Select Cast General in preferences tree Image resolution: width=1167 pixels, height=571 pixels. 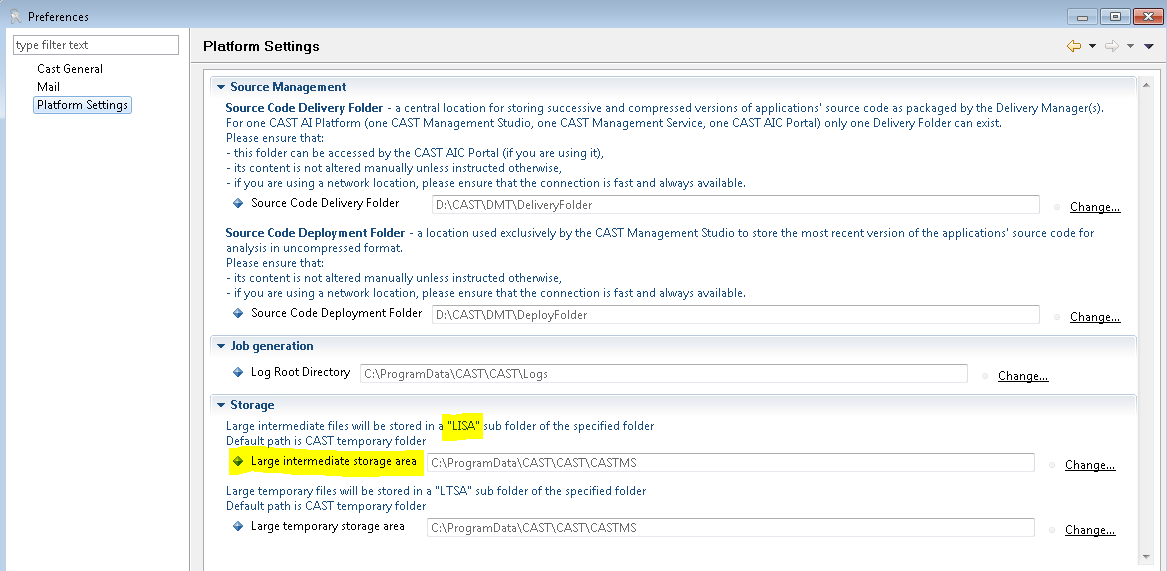pyautogui.click(x=70, y=68)
